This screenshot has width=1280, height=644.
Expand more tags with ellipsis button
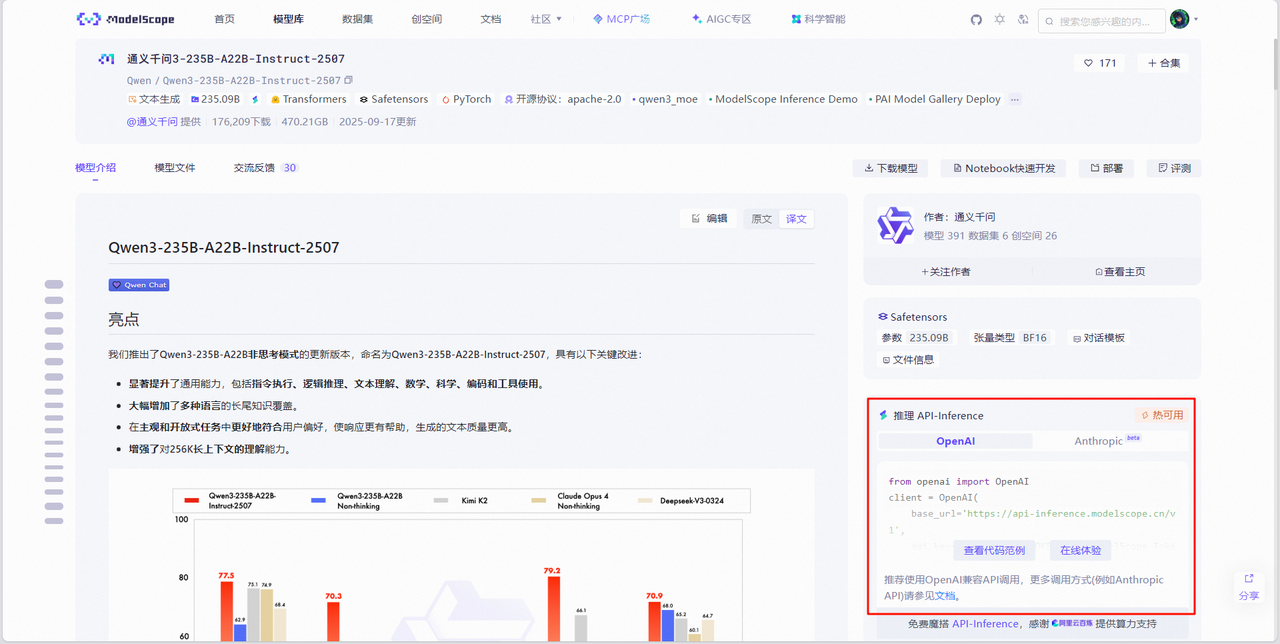(x=1015, y=99)
